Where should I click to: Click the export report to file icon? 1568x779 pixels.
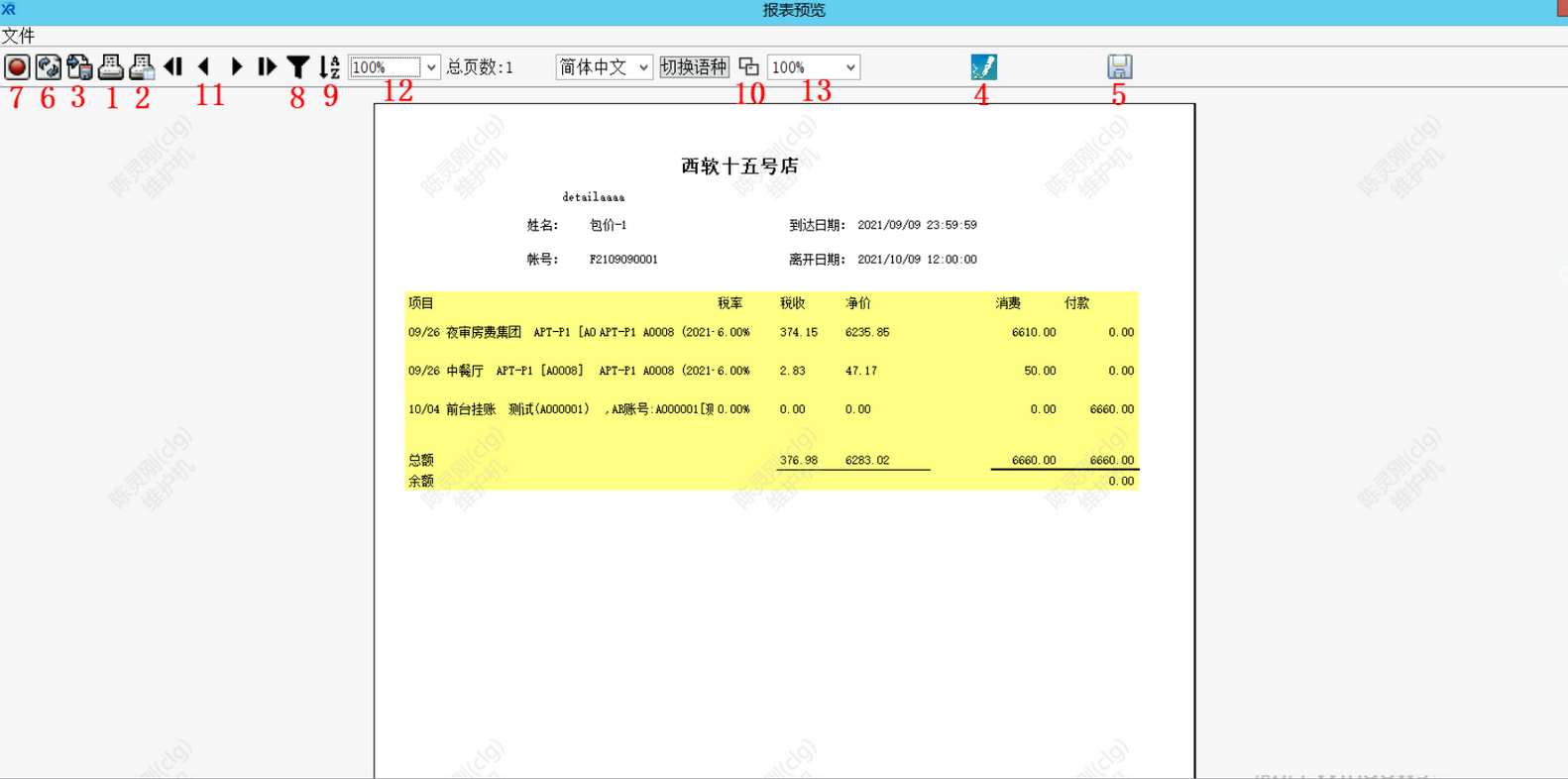click(79, 67)
